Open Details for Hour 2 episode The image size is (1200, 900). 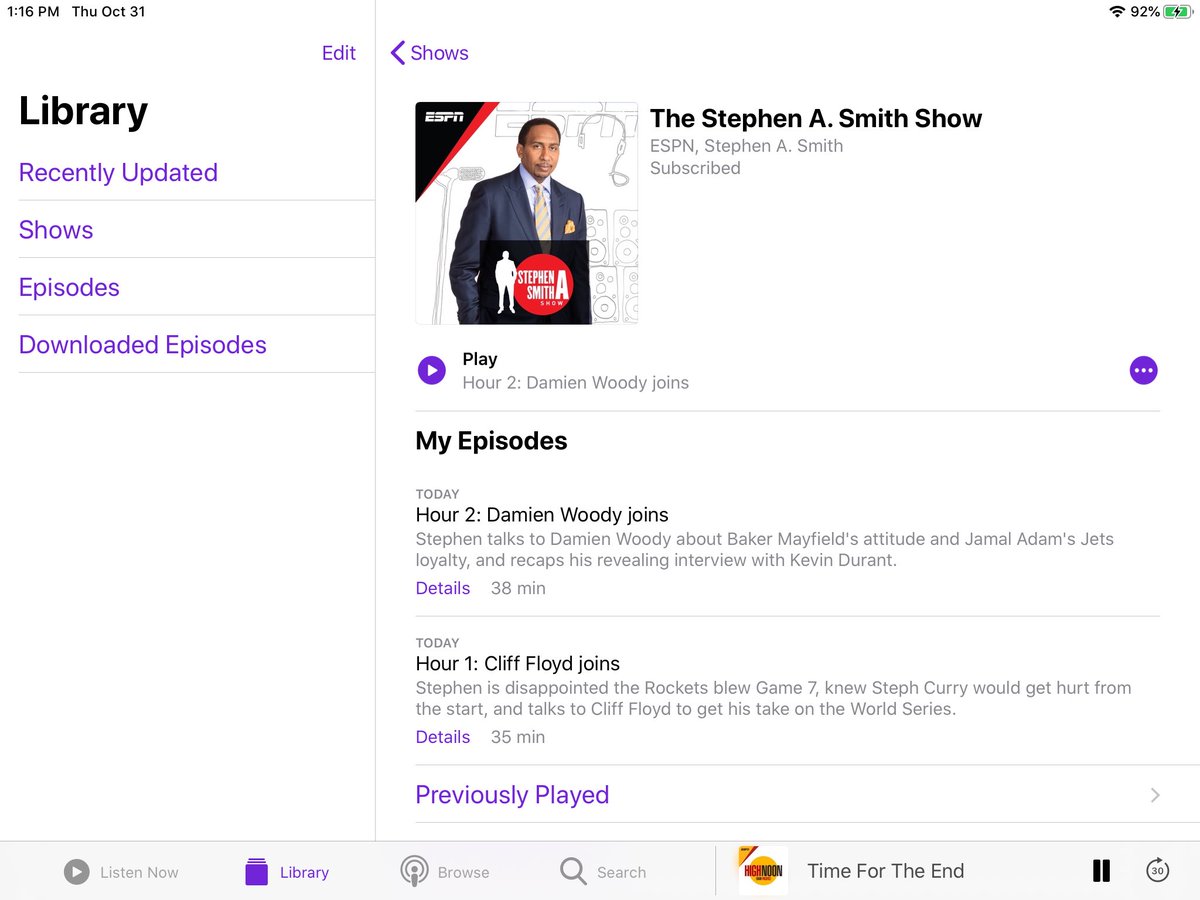tap(443, 588)
